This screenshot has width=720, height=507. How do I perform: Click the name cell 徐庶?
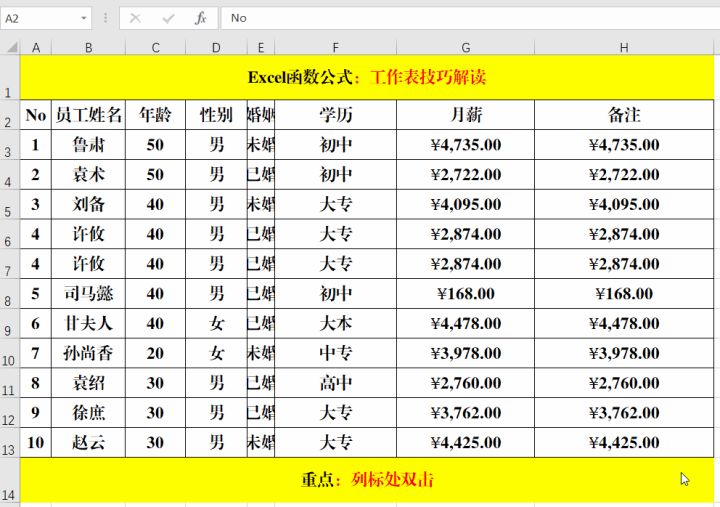[89, 413]
